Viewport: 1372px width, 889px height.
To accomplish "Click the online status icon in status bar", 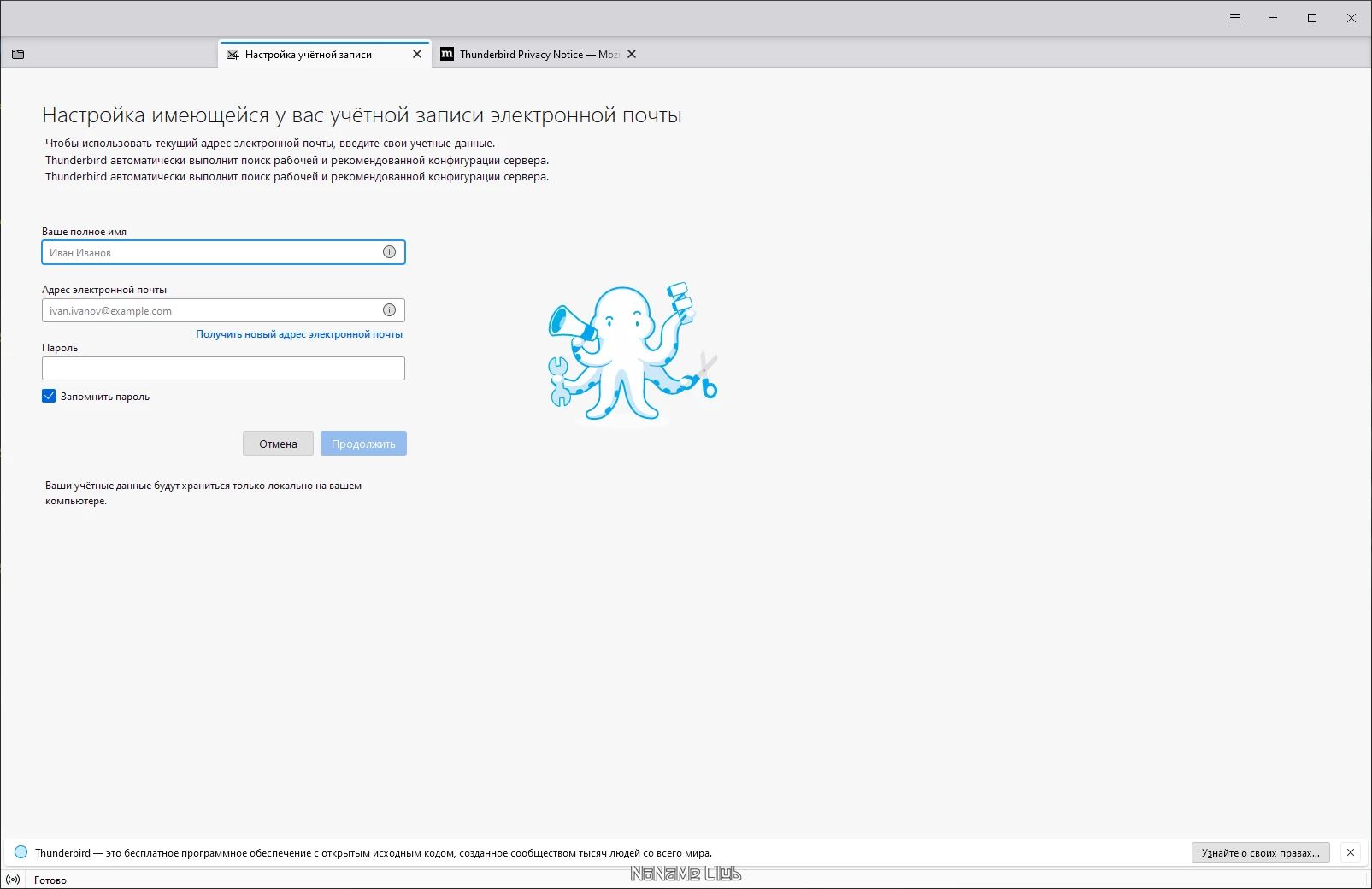I will [x=13, y=880].
